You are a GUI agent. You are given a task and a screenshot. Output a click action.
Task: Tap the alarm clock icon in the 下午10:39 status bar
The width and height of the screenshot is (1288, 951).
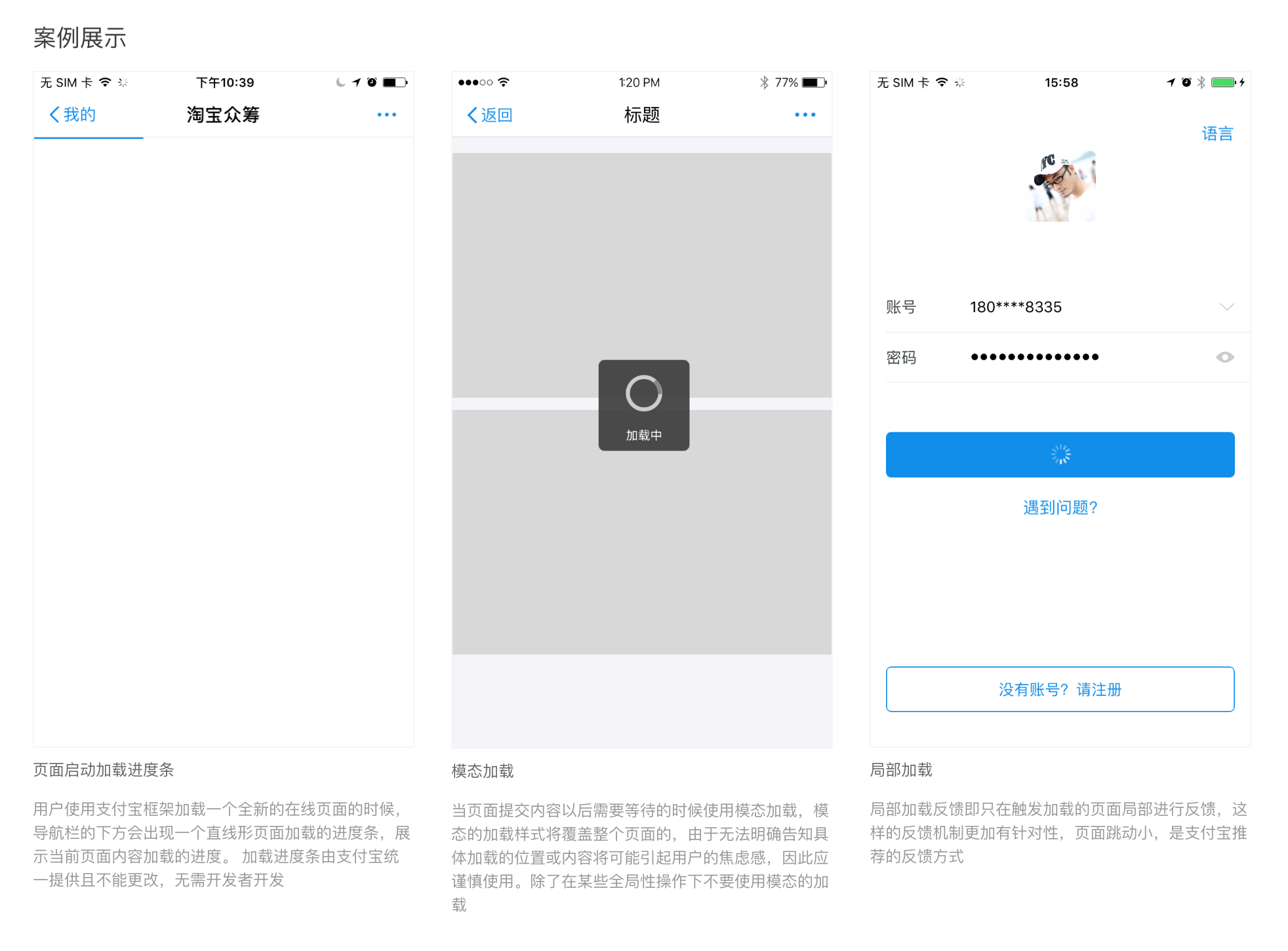coord(372,82)
